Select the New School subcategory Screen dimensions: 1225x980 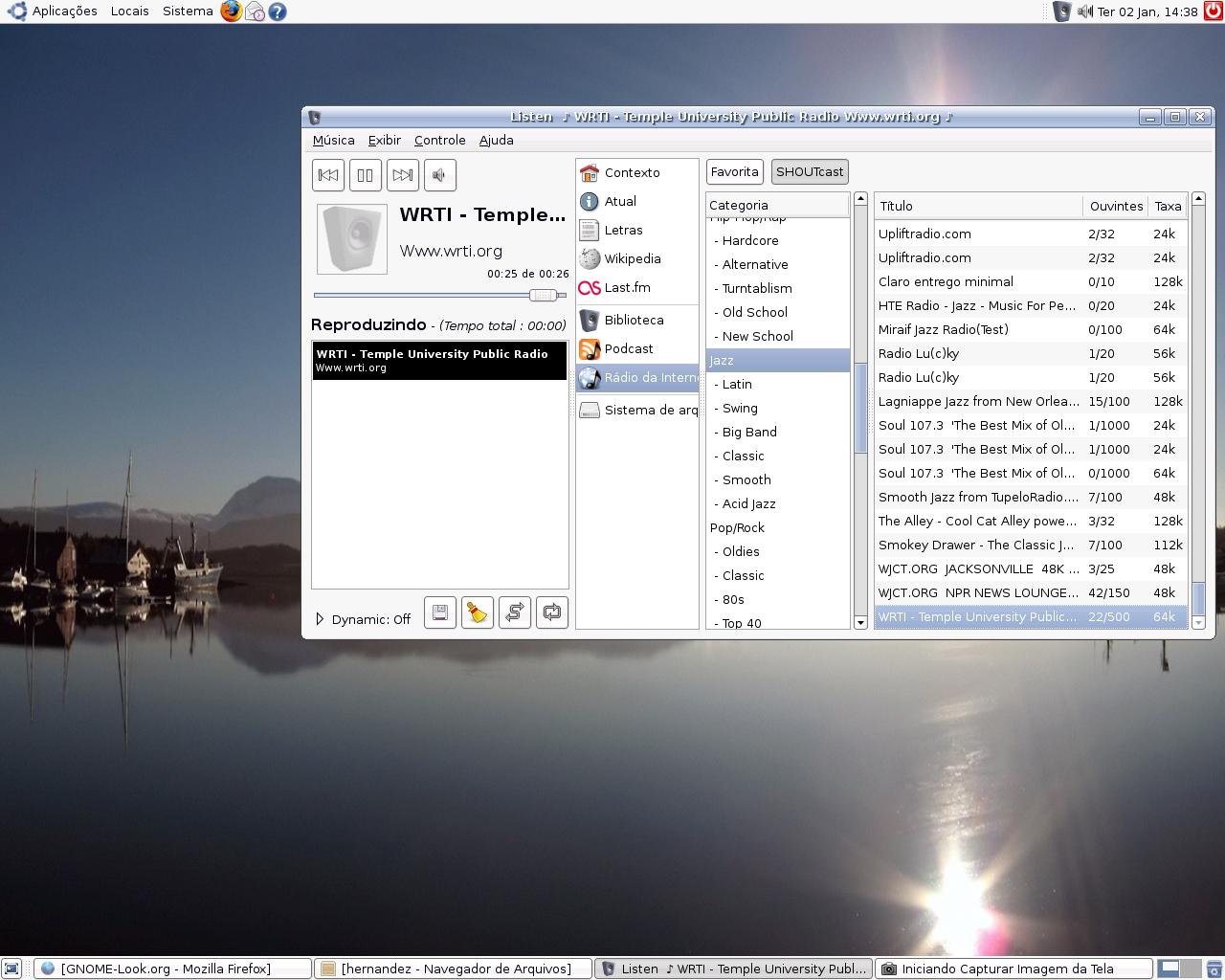click(778, 336)
